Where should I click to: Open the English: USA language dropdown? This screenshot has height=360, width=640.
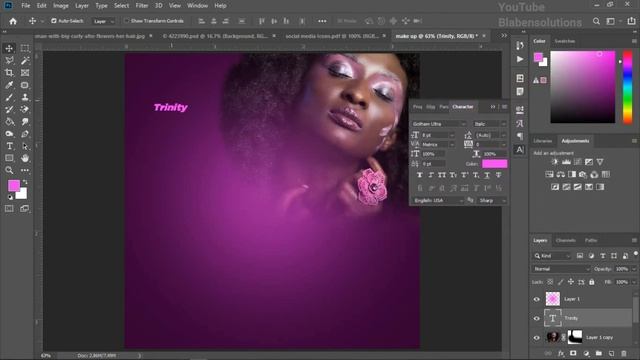pos(438,200)
